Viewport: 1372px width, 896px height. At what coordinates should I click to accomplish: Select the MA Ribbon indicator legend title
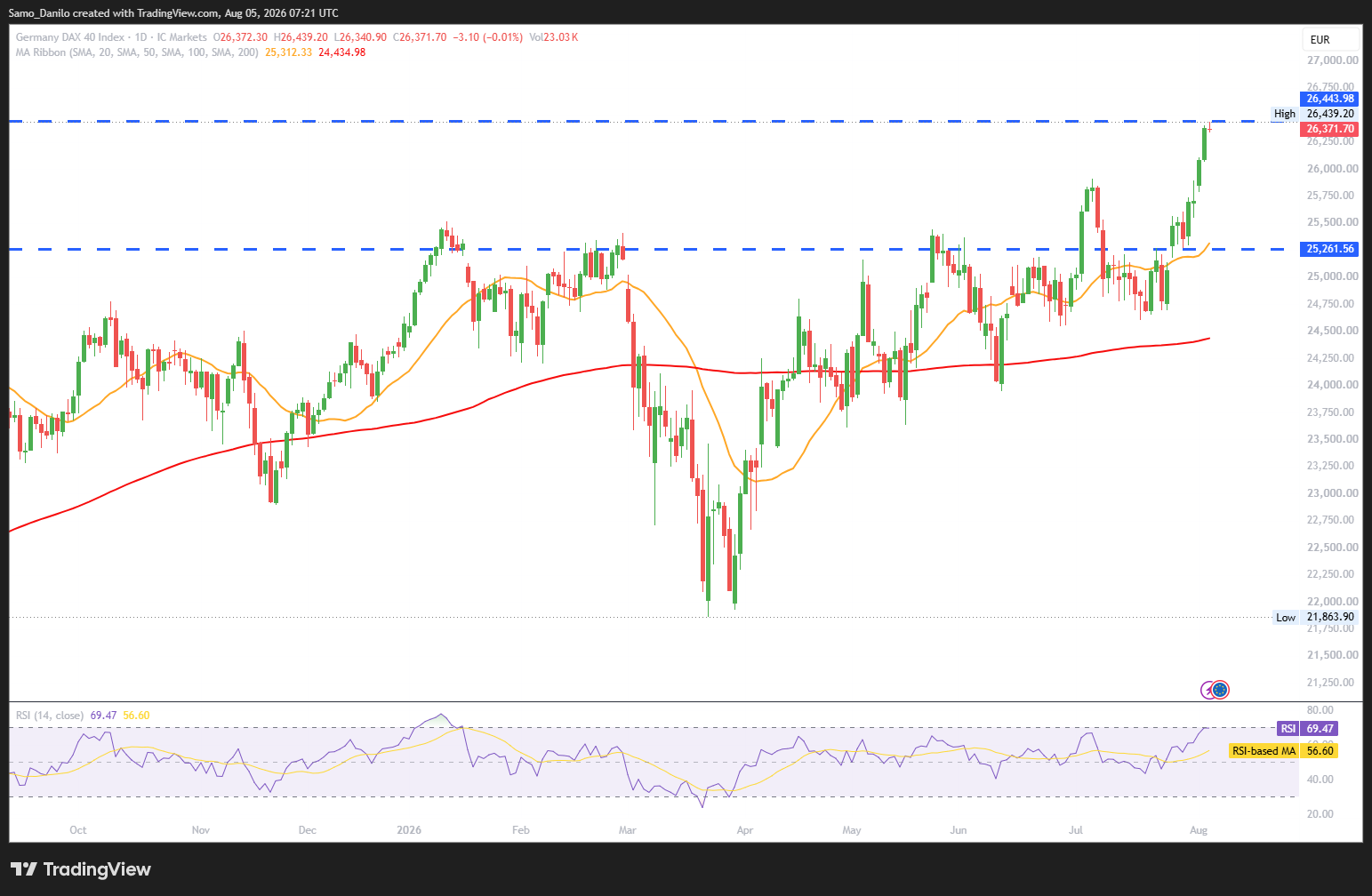(x=137, y=52)
